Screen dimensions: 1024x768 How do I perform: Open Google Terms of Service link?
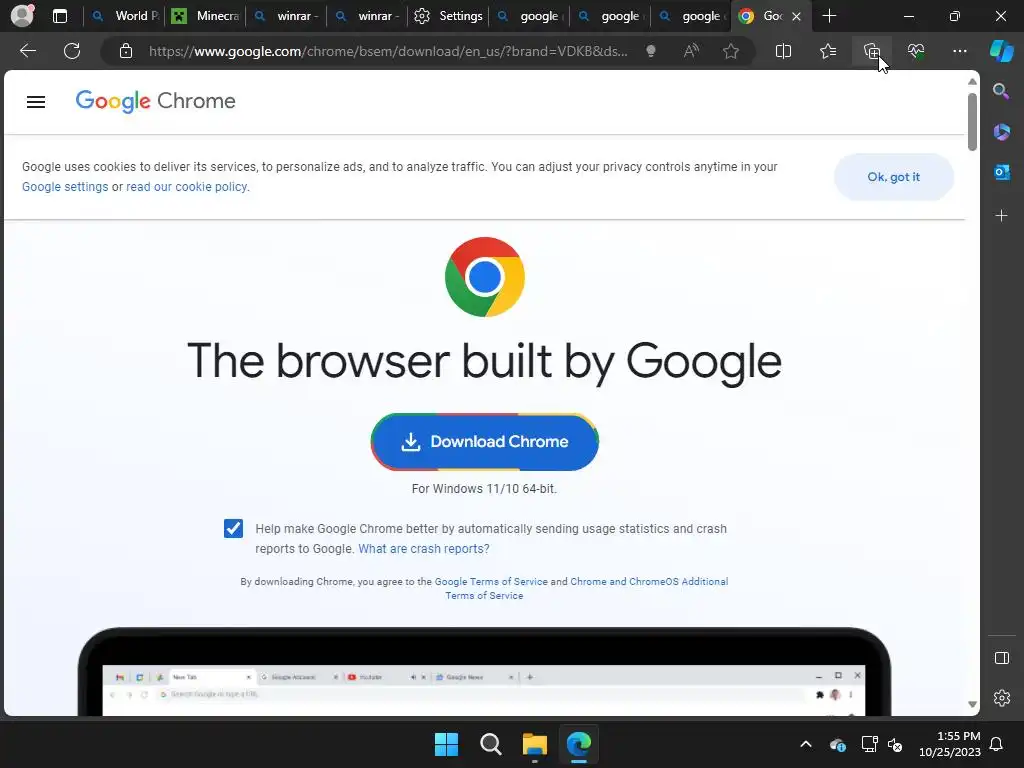click(x=491, y=581)
